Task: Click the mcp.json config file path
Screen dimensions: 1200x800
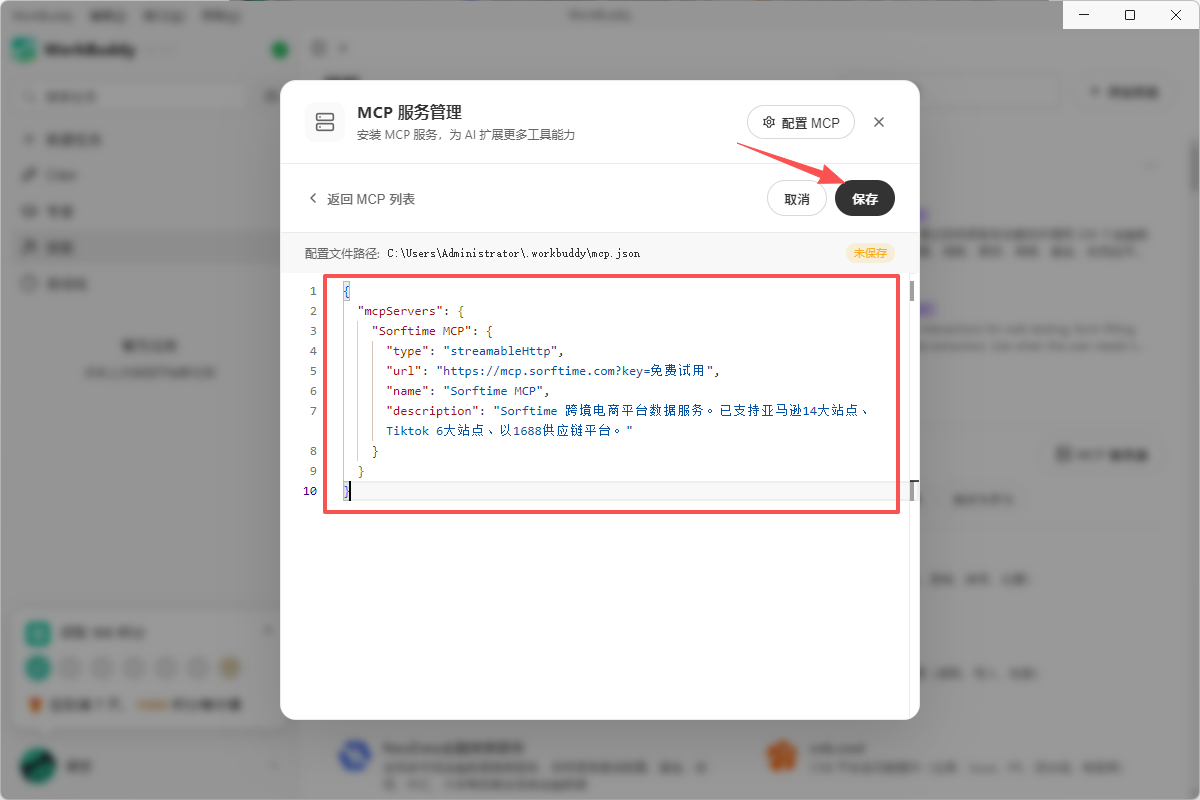Action: pyautogui.click(x=513, y=254)
